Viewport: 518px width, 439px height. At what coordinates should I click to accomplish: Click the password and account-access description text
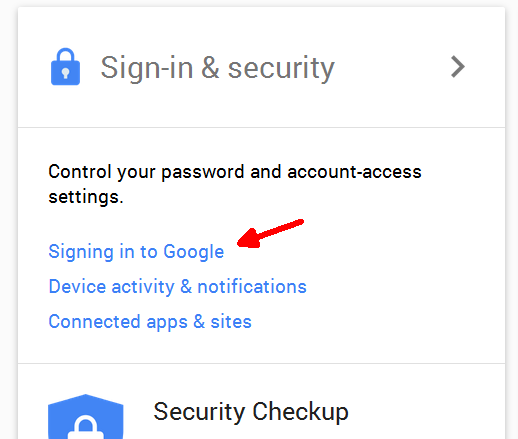click(235, 184)
